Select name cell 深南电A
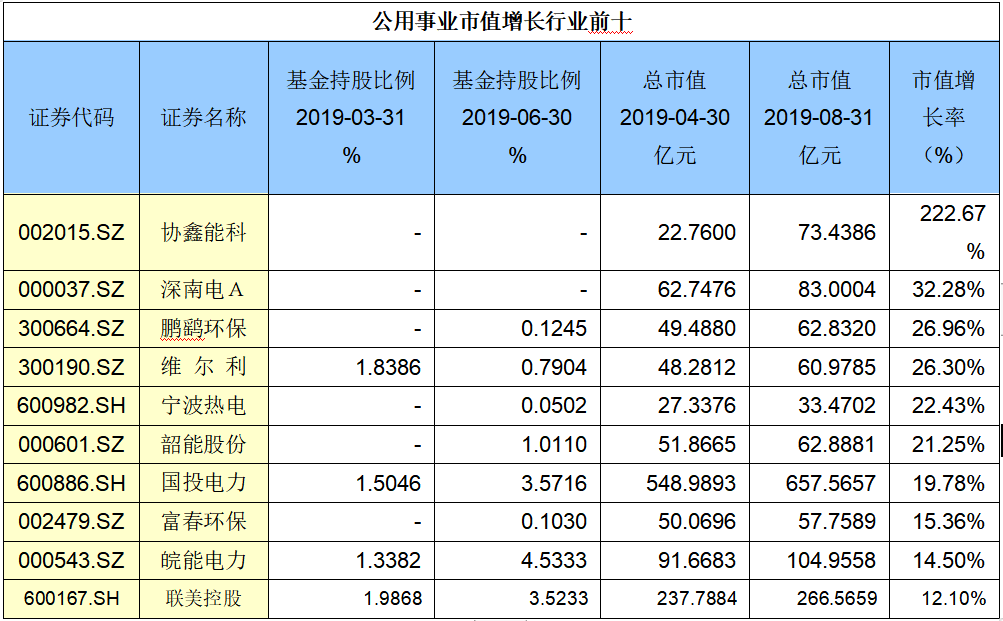This screenshot has height=621, width=1003. coord(202,290)
